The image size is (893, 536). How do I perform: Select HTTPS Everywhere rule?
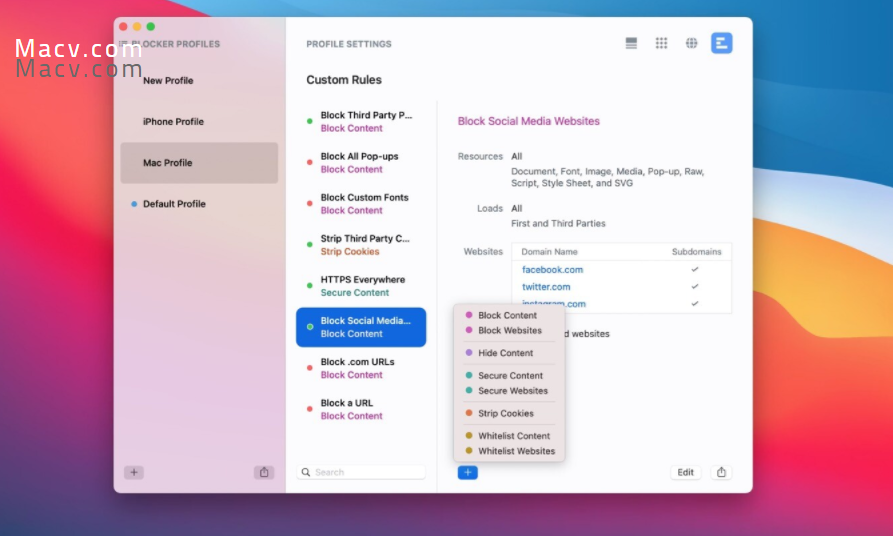point(361,285)
